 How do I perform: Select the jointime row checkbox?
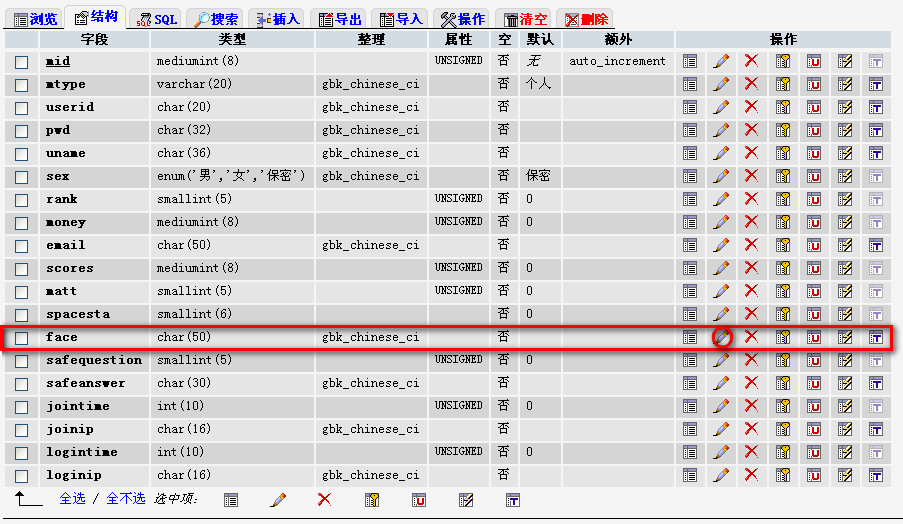pos(22,407)
